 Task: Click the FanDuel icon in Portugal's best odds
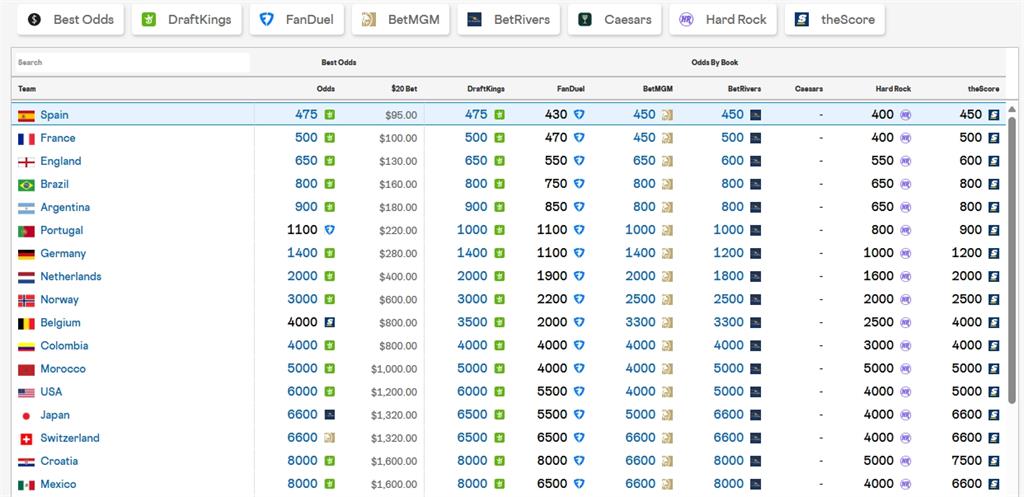click(x=330, y=230)
